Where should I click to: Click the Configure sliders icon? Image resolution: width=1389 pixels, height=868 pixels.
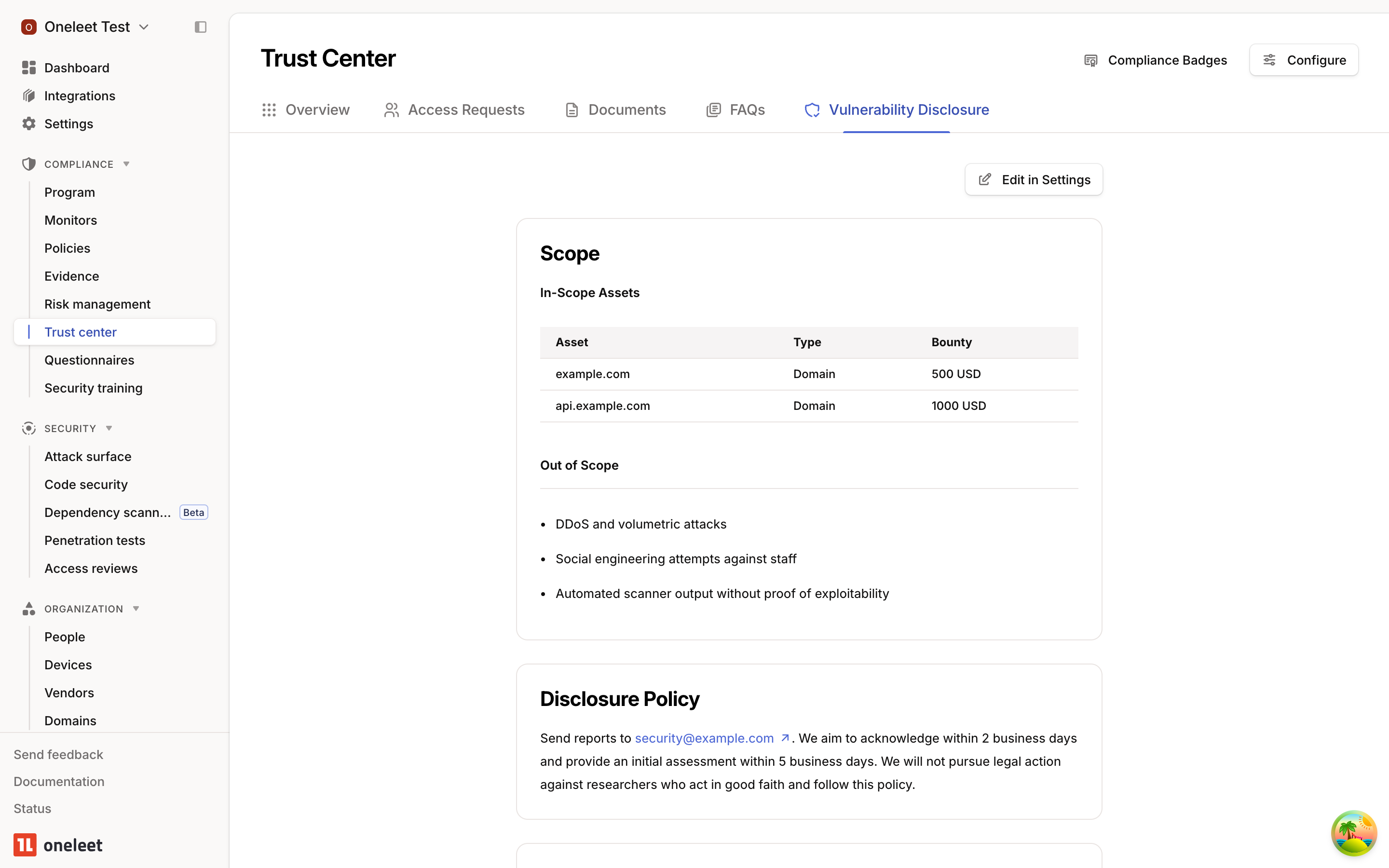pyautogui.click(x=1269, y=60)
